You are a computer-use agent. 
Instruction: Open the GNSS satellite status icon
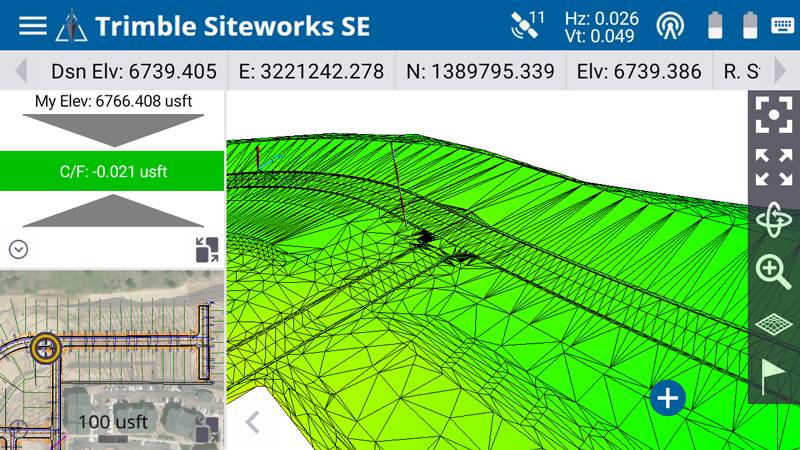[528, 24]
